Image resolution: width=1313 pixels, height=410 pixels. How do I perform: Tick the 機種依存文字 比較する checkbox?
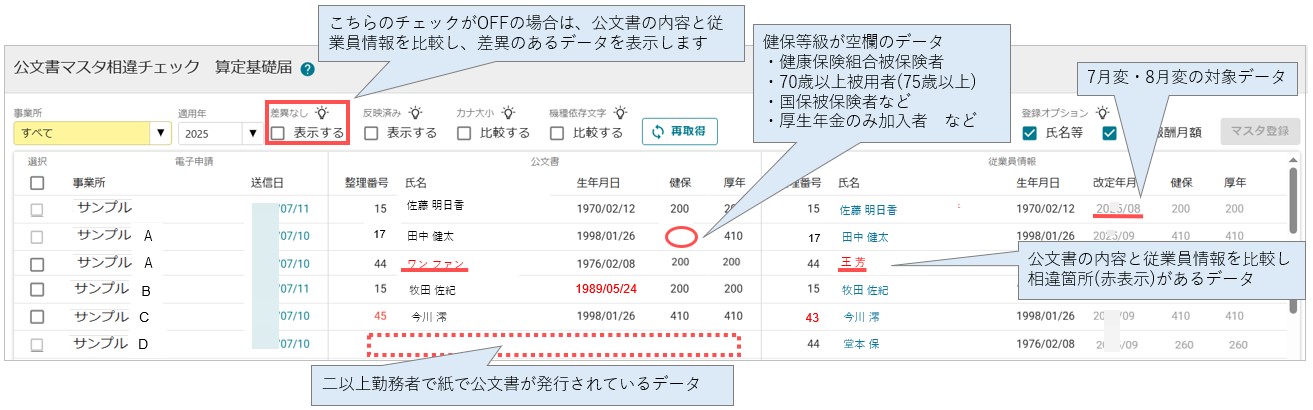point(557,132)
